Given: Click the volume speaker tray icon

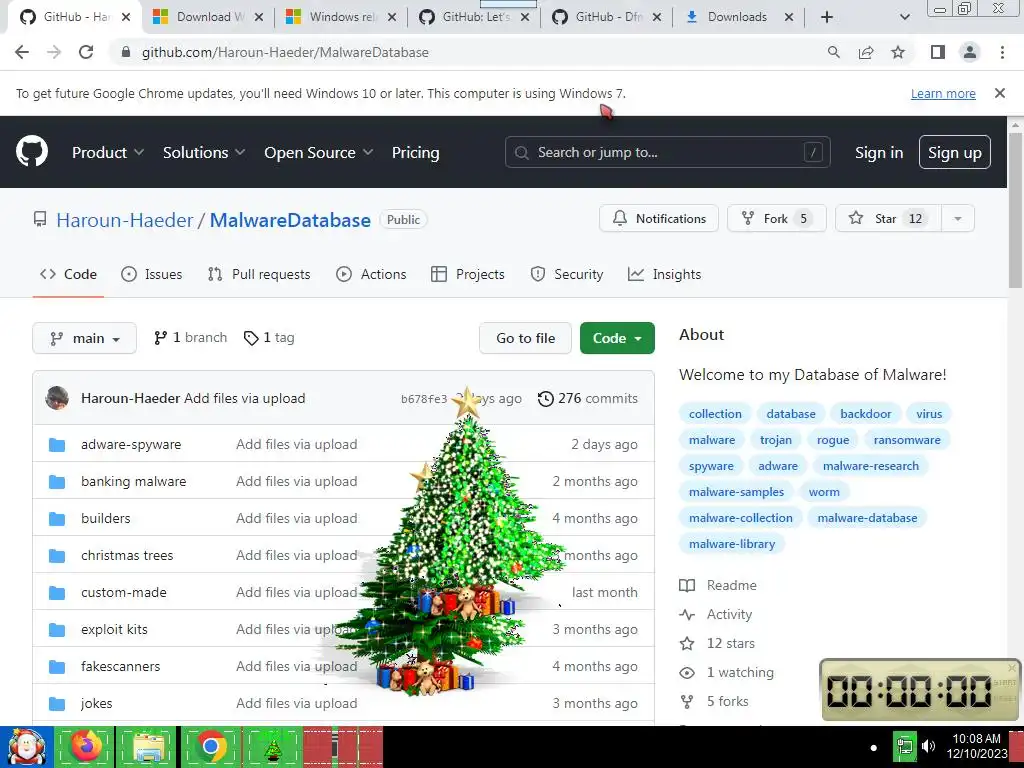Looking at the screenshot, I should tap(928, 746).
